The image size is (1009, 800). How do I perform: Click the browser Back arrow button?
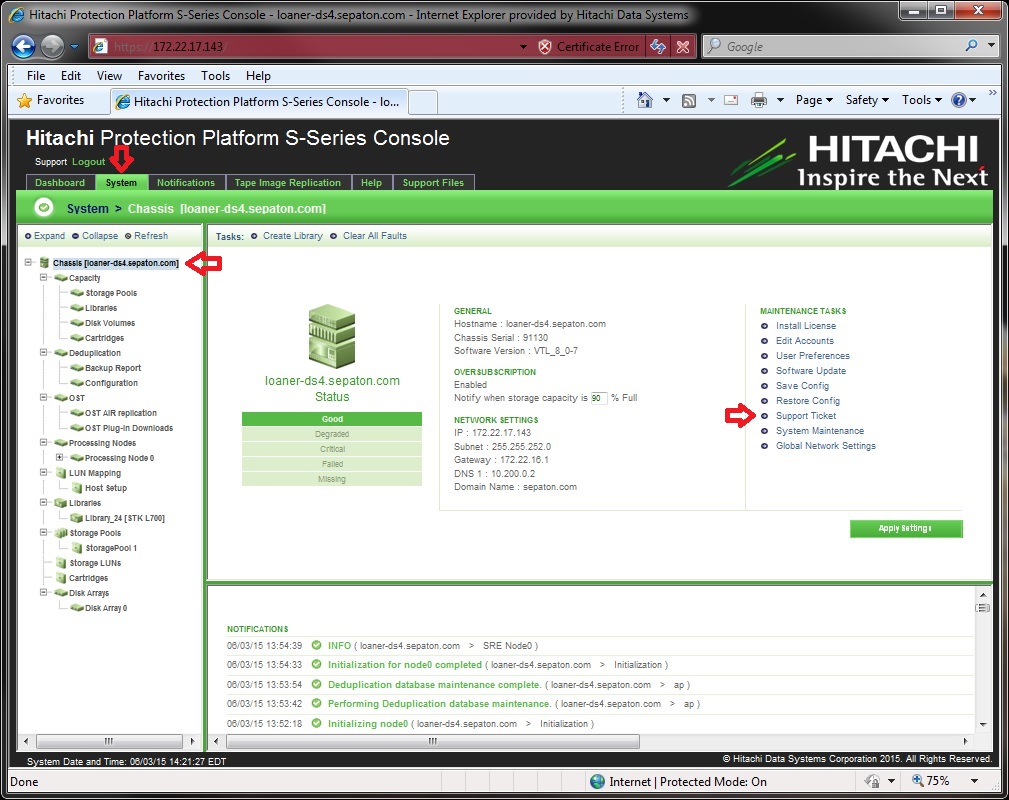coord(24,46)
